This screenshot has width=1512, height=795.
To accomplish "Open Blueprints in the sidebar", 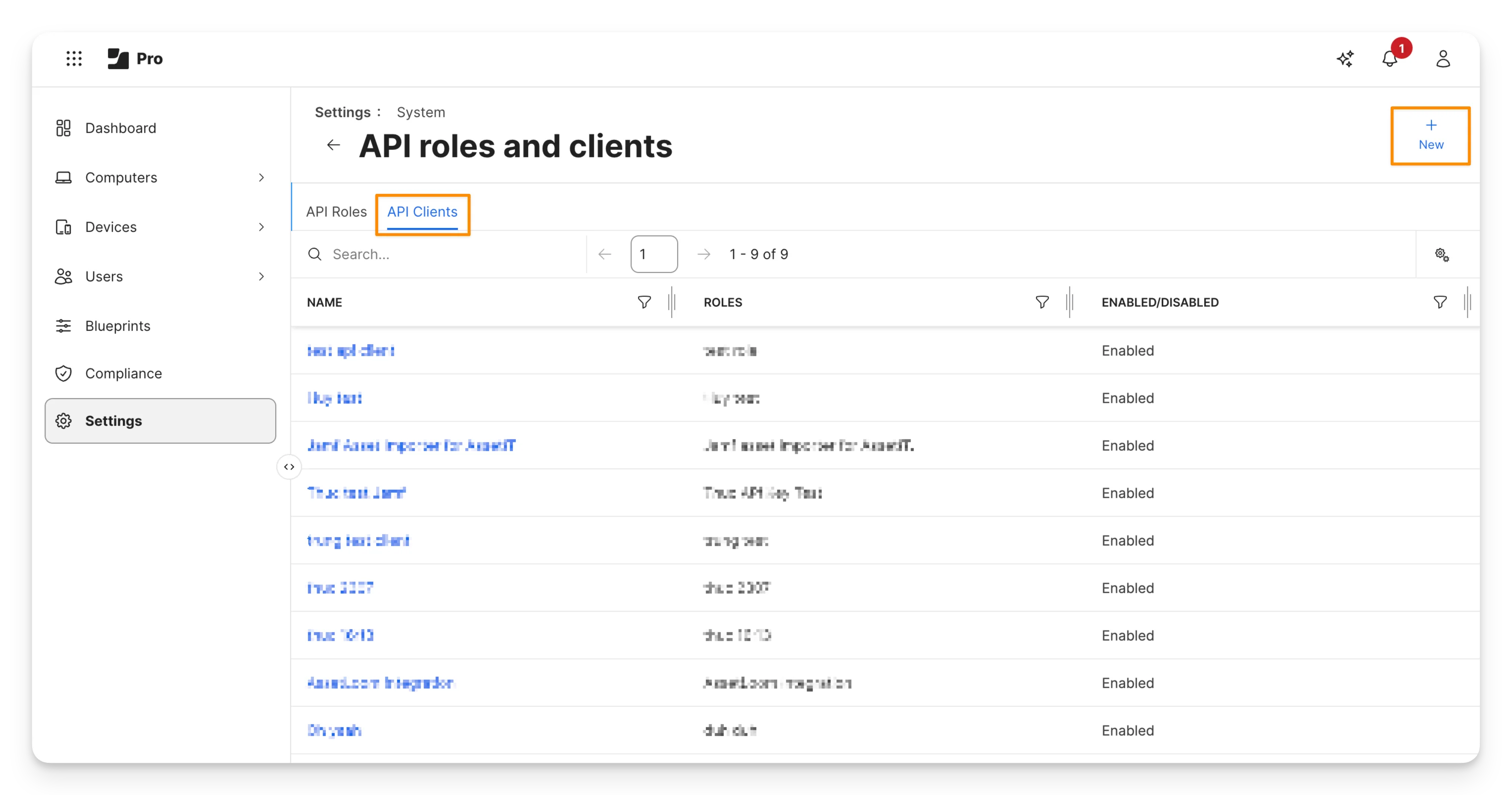I will [x=160, y=326].
